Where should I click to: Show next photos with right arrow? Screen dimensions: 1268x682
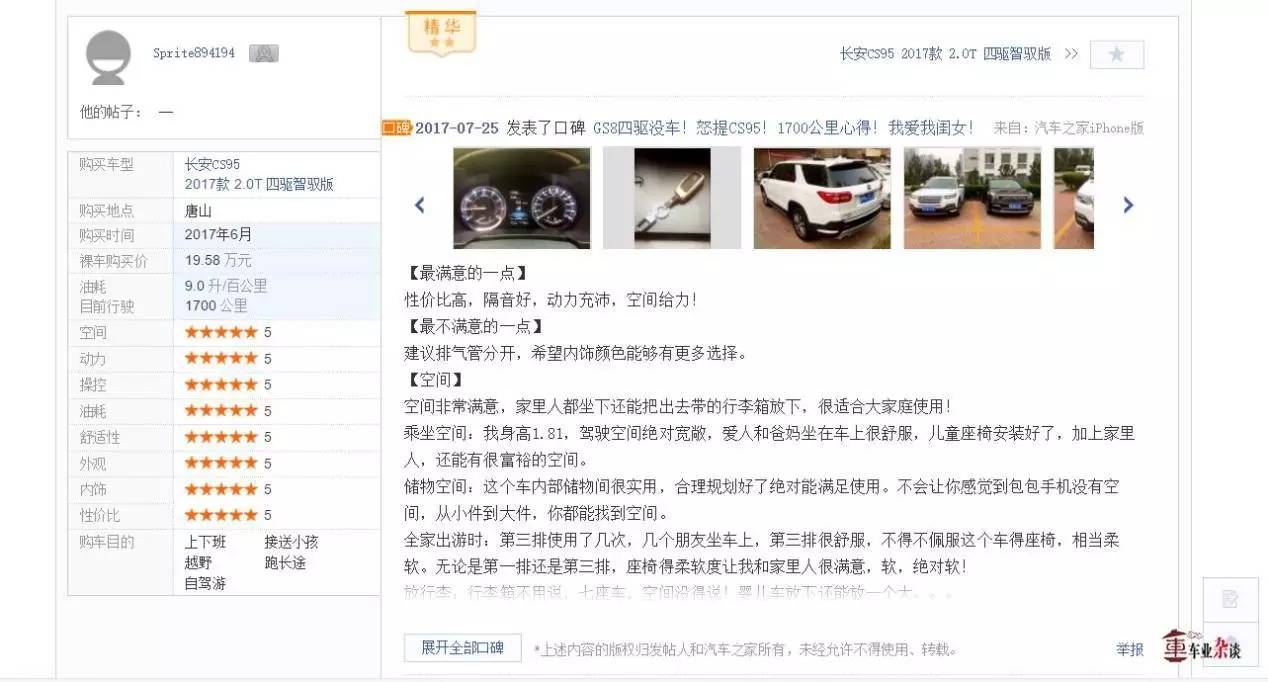tap(1128, 204)
